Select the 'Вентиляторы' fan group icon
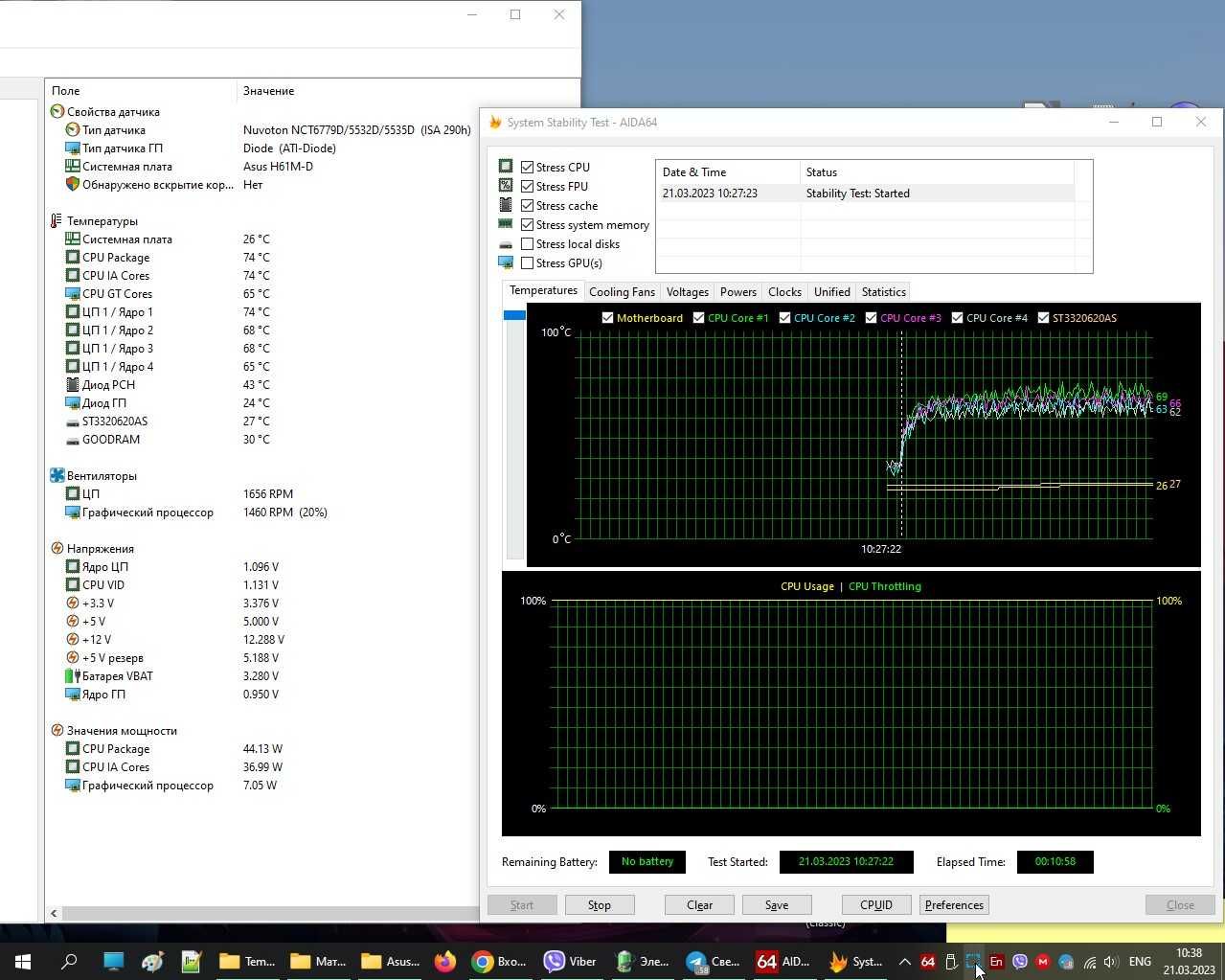This screenshot has height=980, width=1225. (x=57, y=475)
